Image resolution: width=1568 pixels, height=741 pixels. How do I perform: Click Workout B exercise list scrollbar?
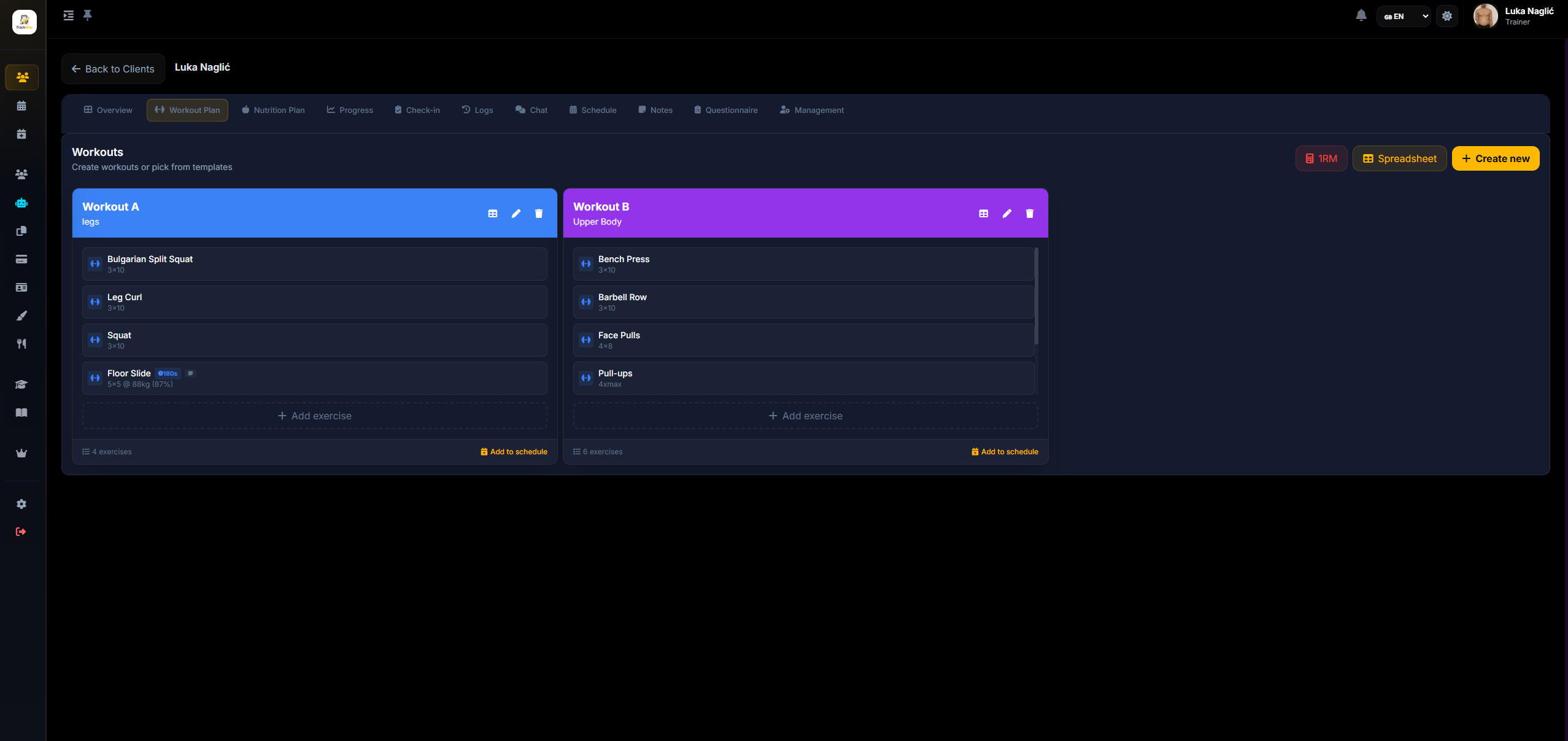(x=1037, y=296)
